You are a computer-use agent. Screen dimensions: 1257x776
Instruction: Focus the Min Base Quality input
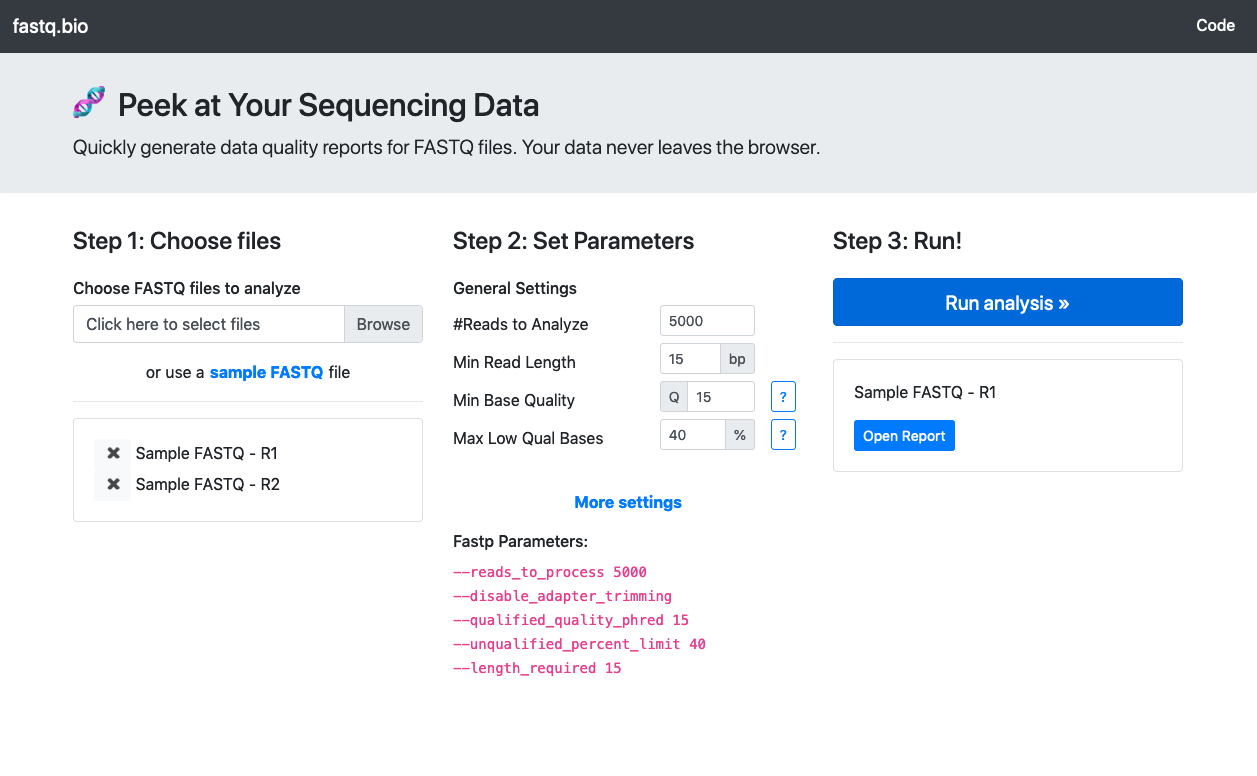pyautogui.click(x=720, y=397)
